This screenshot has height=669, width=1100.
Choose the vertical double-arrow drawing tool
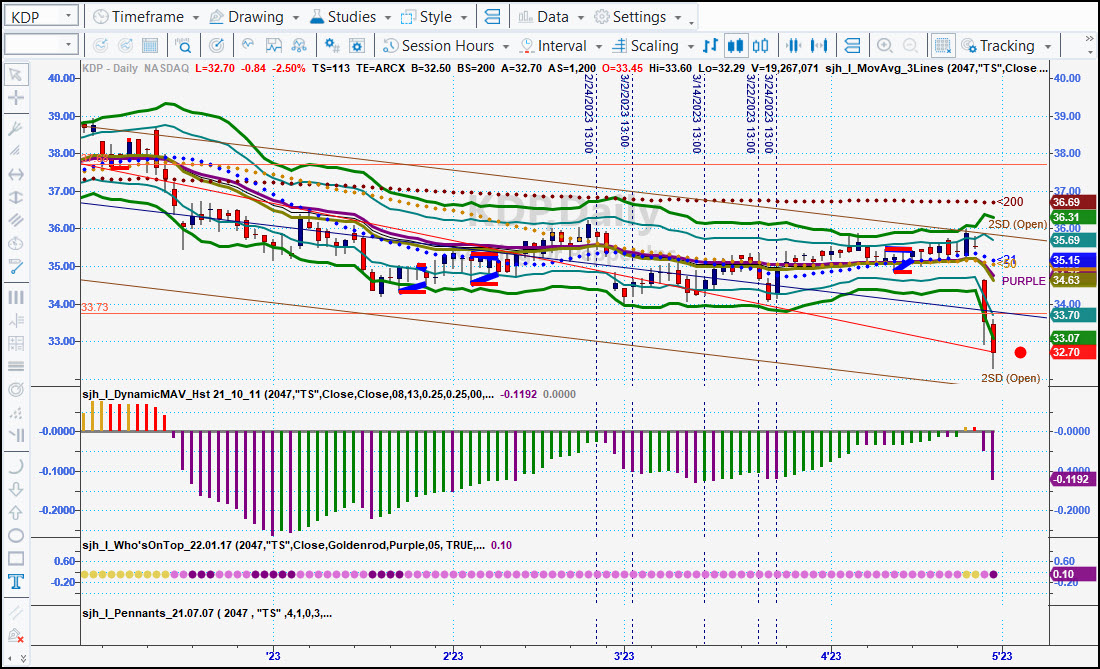[x=15, y=197]
